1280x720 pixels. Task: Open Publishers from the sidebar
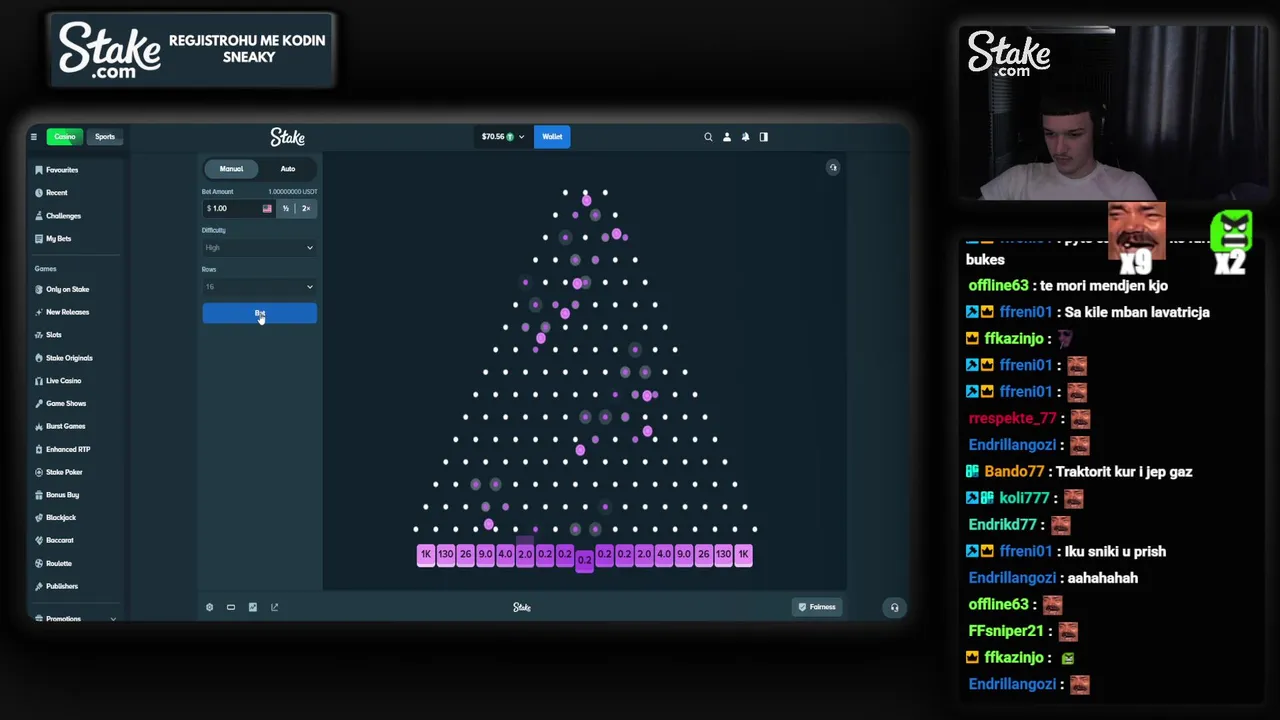point(62,586)
